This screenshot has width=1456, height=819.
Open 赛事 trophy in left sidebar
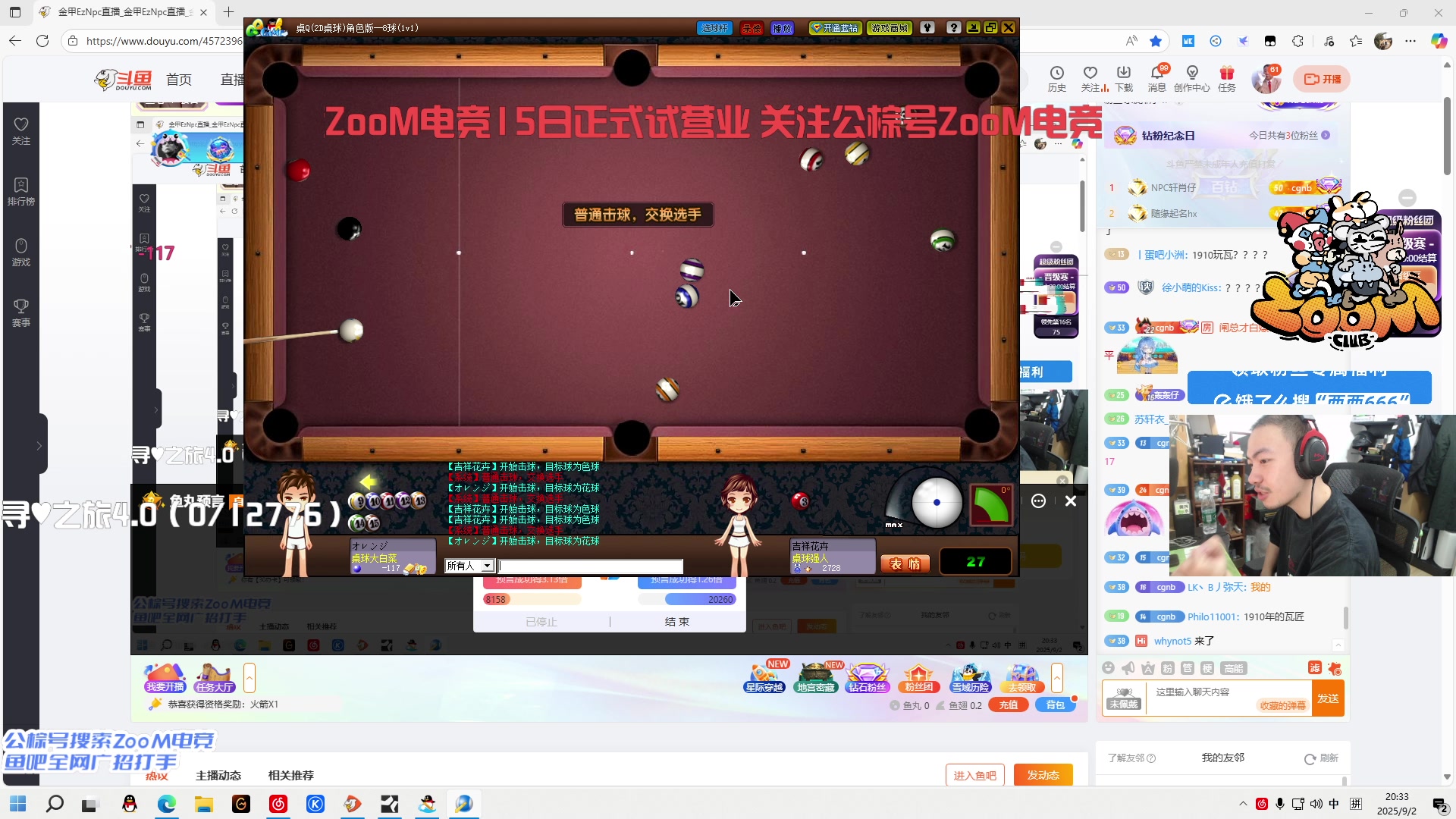click(x=21, y=313)
